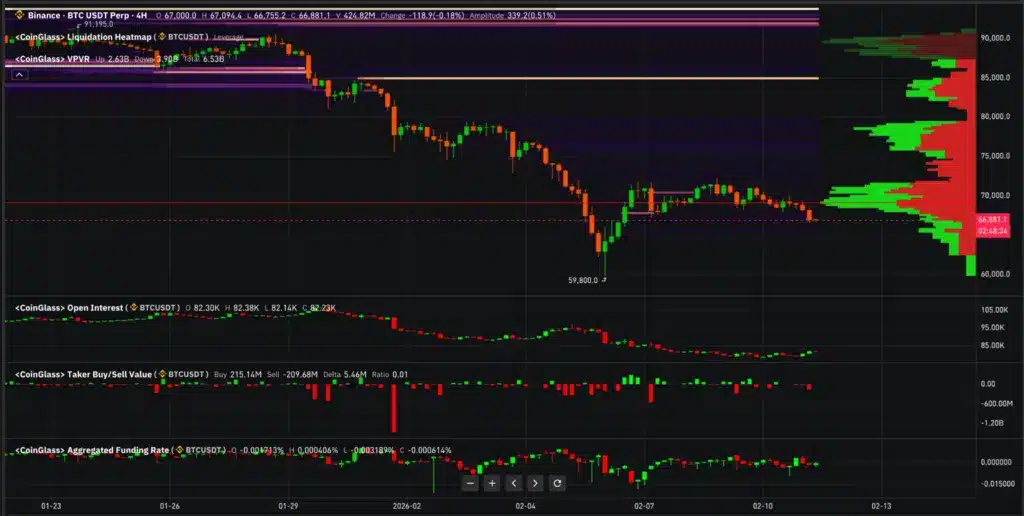1024x516 pixels.
Task: Click the 01-29 date on the time axis
Action: (x=288, y=507)
